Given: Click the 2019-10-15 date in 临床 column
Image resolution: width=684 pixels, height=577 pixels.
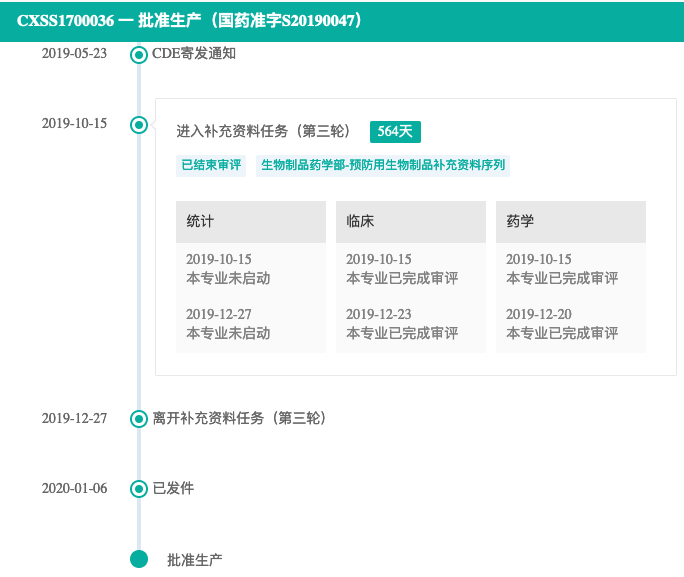Looking at the screenshot, I should [x=379, y=259].
